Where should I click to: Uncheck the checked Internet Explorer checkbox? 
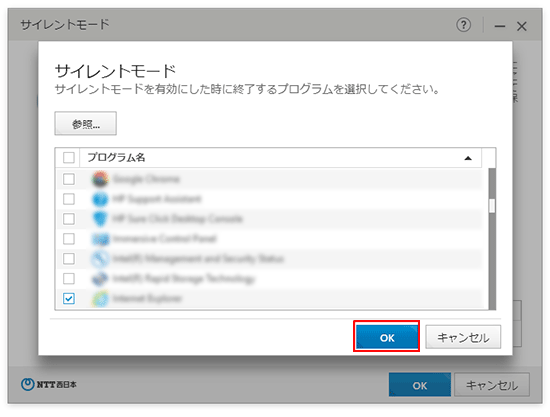pyautogui.click(x=69, y=299)
